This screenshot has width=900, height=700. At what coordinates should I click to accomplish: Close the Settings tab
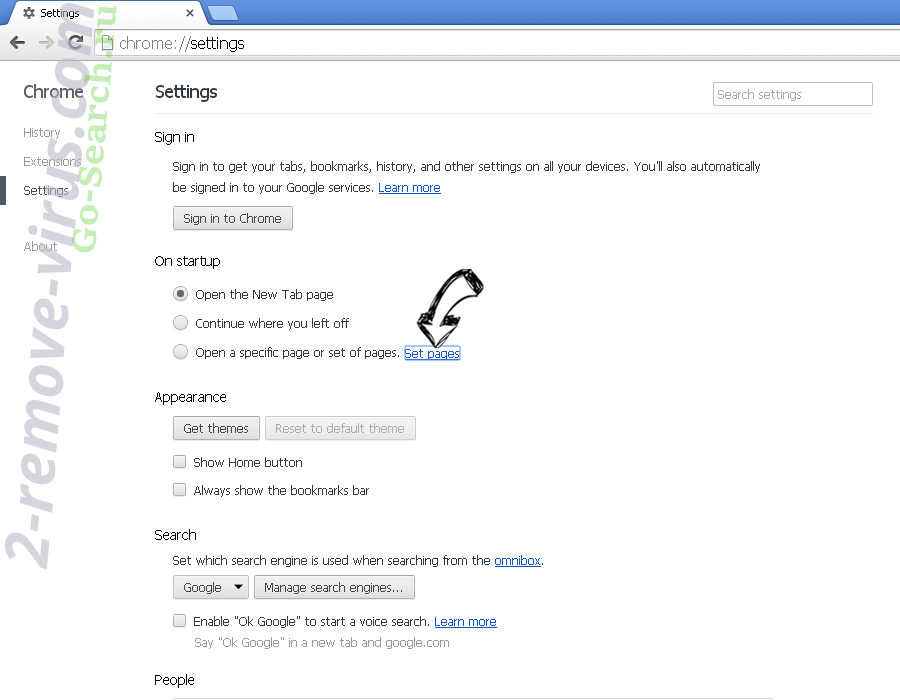190,13
